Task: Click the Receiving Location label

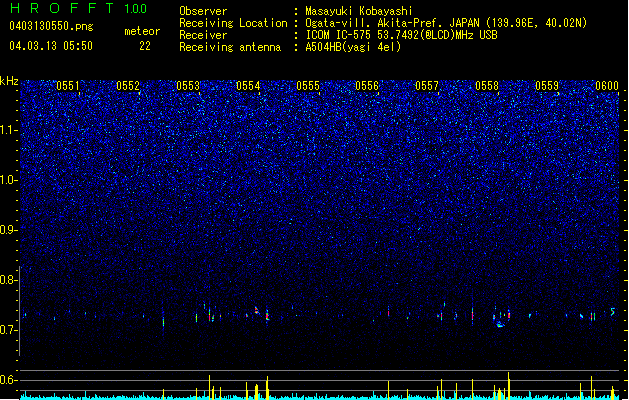Action: [x=233, y=23]
